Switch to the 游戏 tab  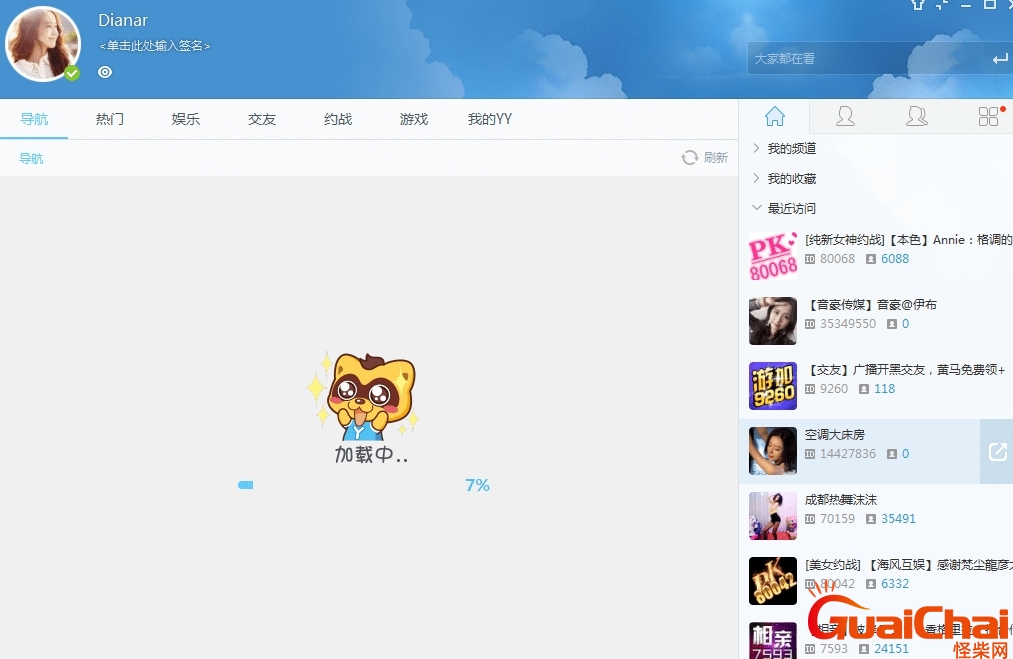(x=413, y=119)
